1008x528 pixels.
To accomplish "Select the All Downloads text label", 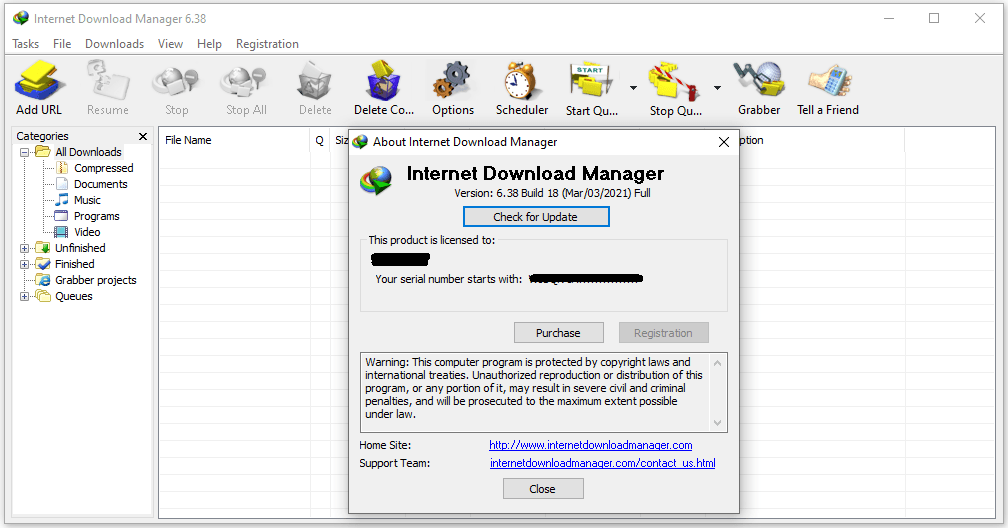I will [88, 152].
